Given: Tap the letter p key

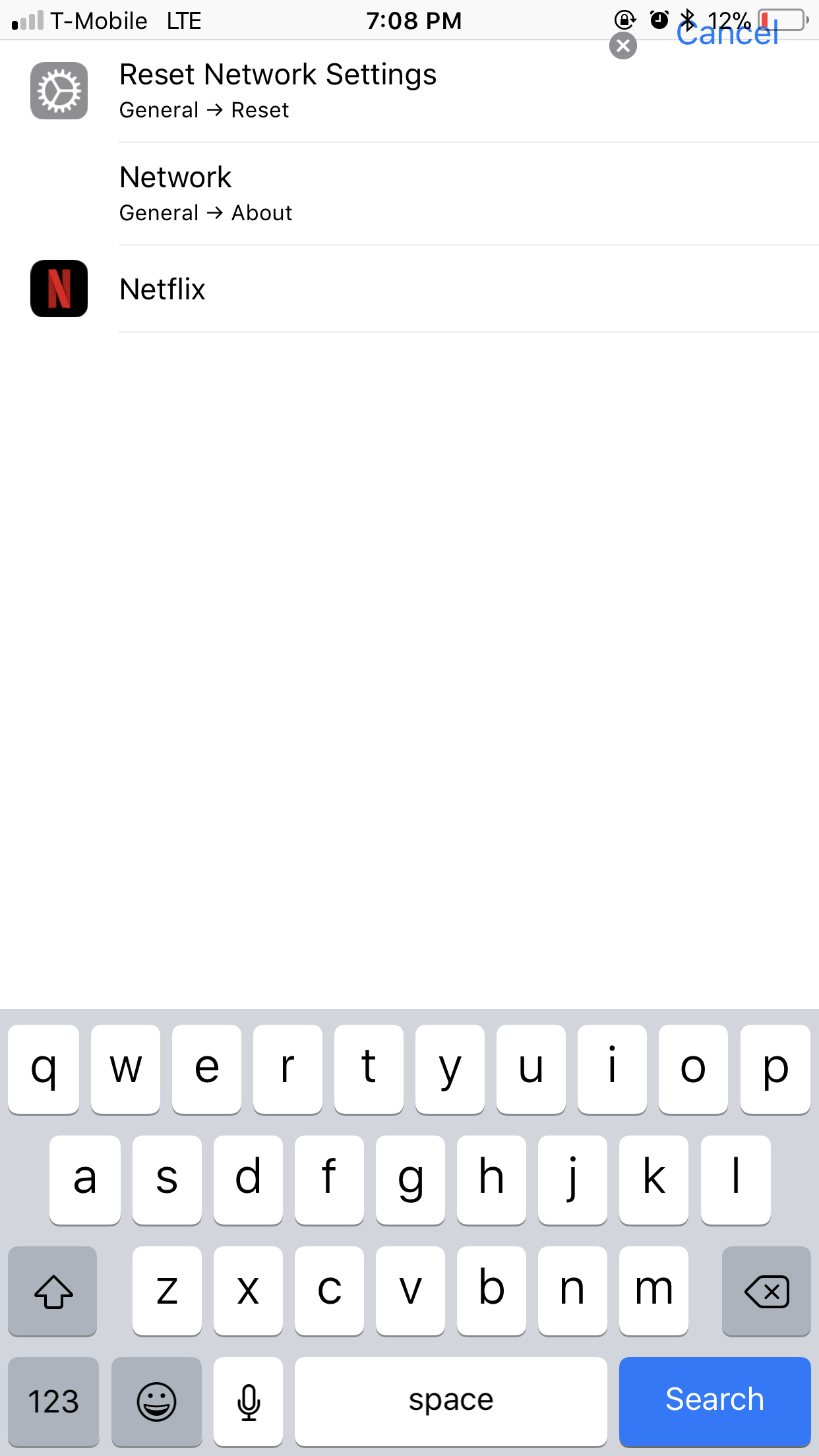Looking at the screenshot, I should coord(775,1070).
